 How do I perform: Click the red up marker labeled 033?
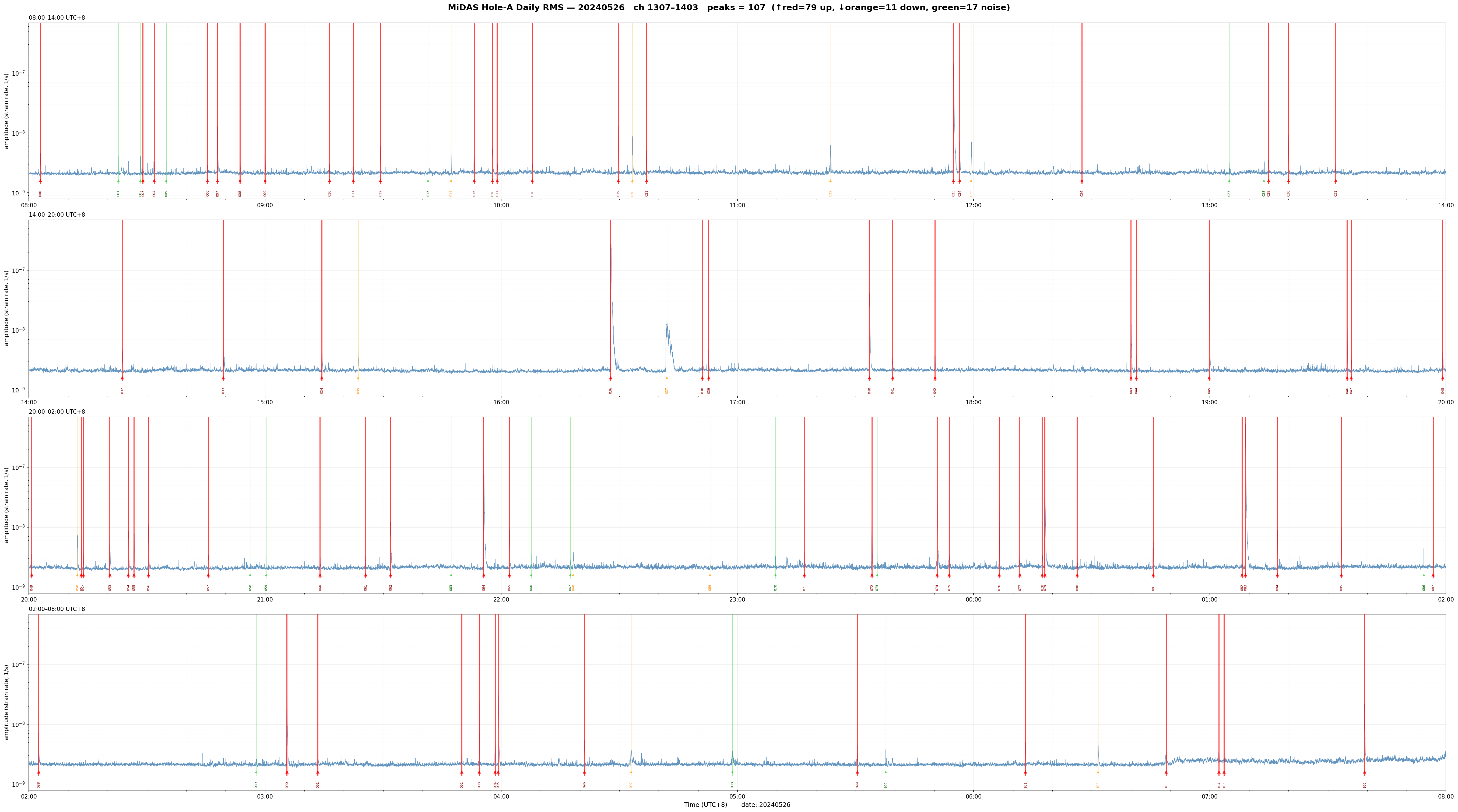pos(223,378)
